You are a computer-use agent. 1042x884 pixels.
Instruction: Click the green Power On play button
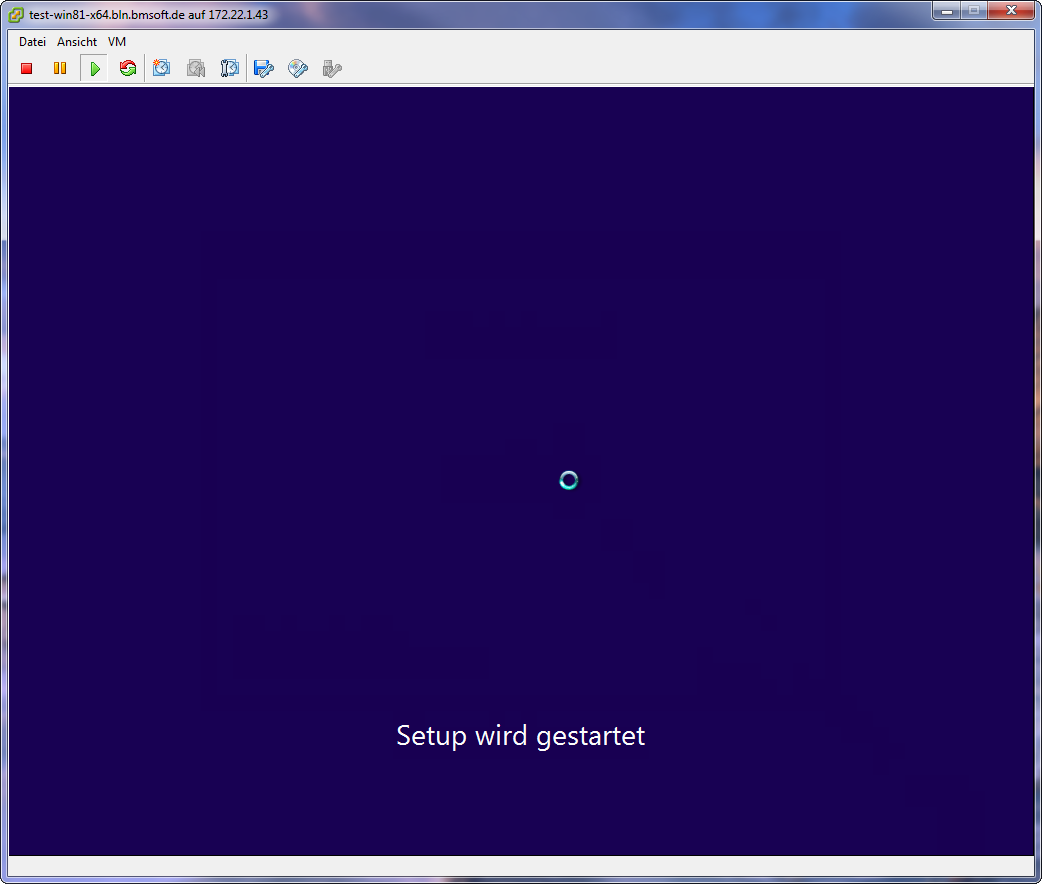94,68
